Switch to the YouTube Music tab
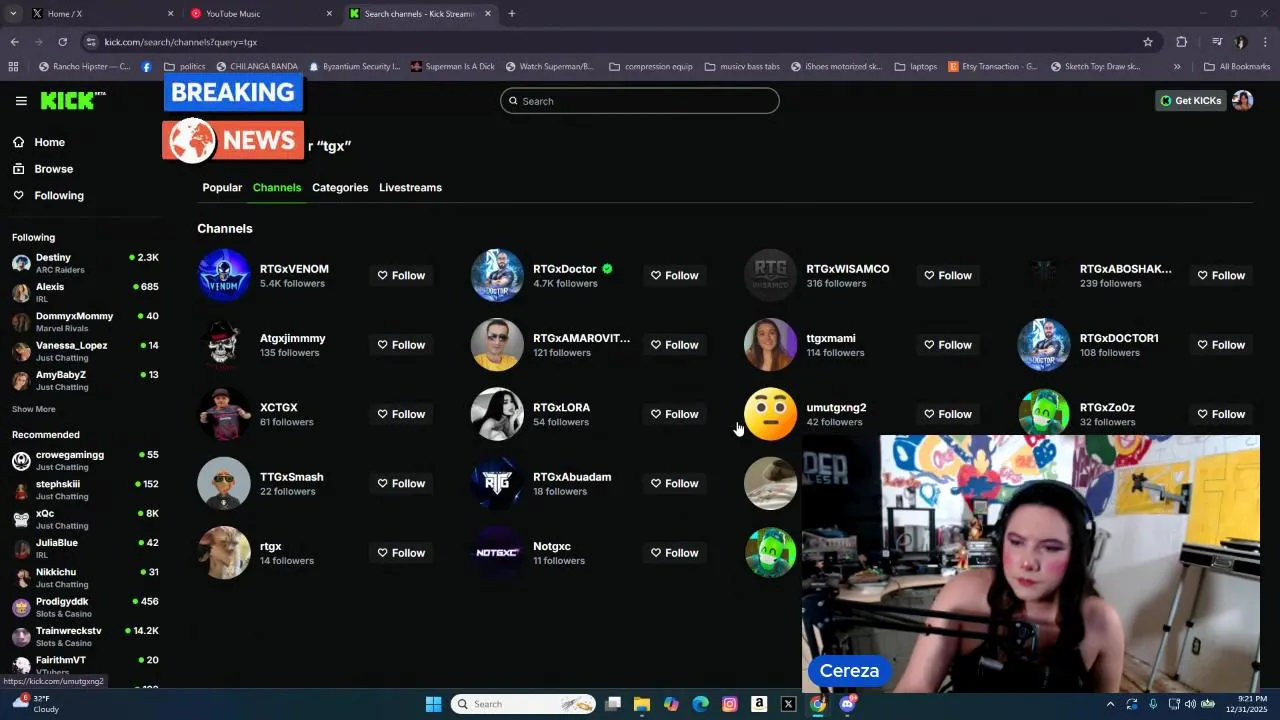This screenshot has height=720, width=1280. 262,14
